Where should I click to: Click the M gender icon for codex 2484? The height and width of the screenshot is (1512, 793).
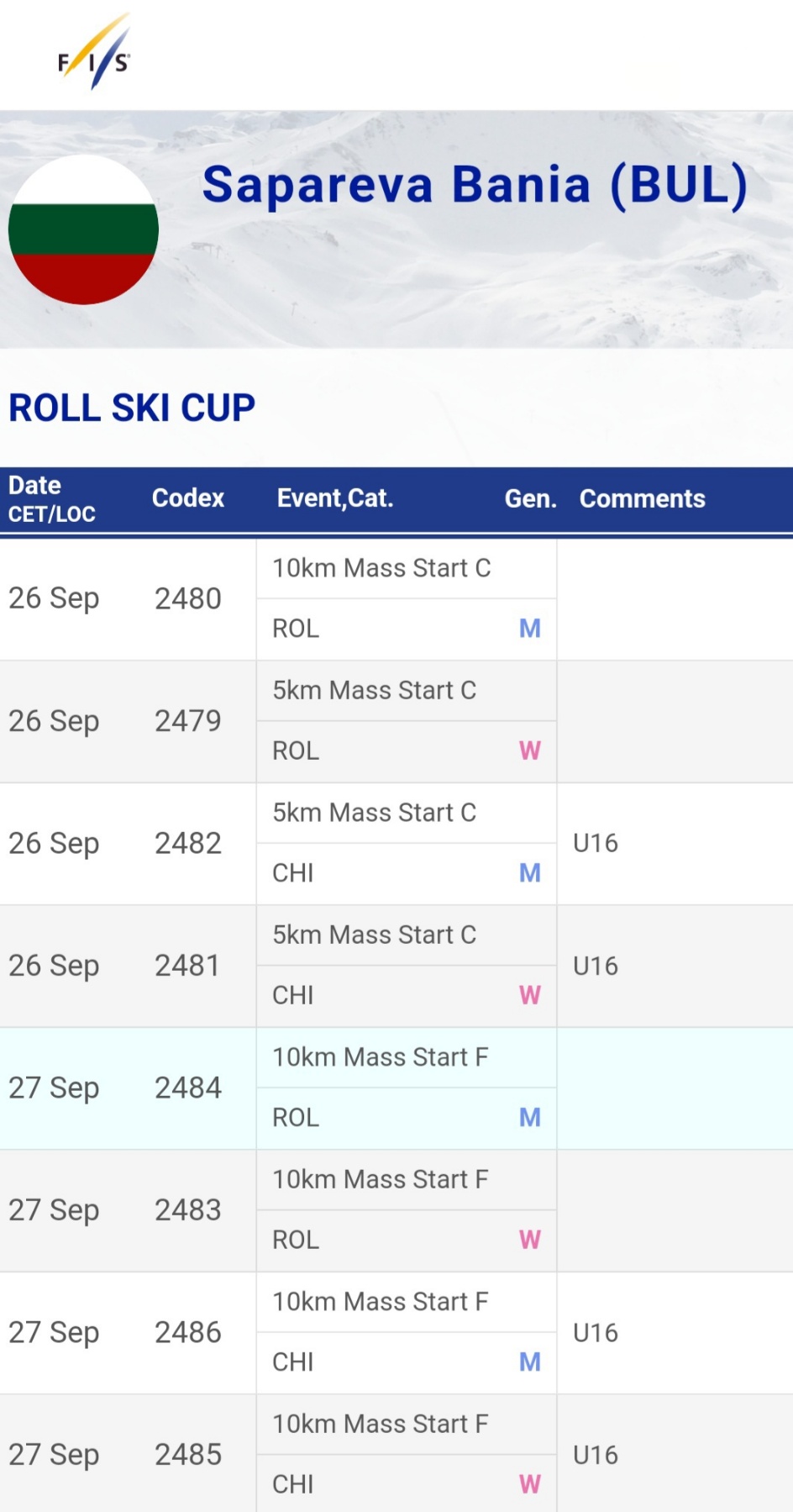point(530,1118)
